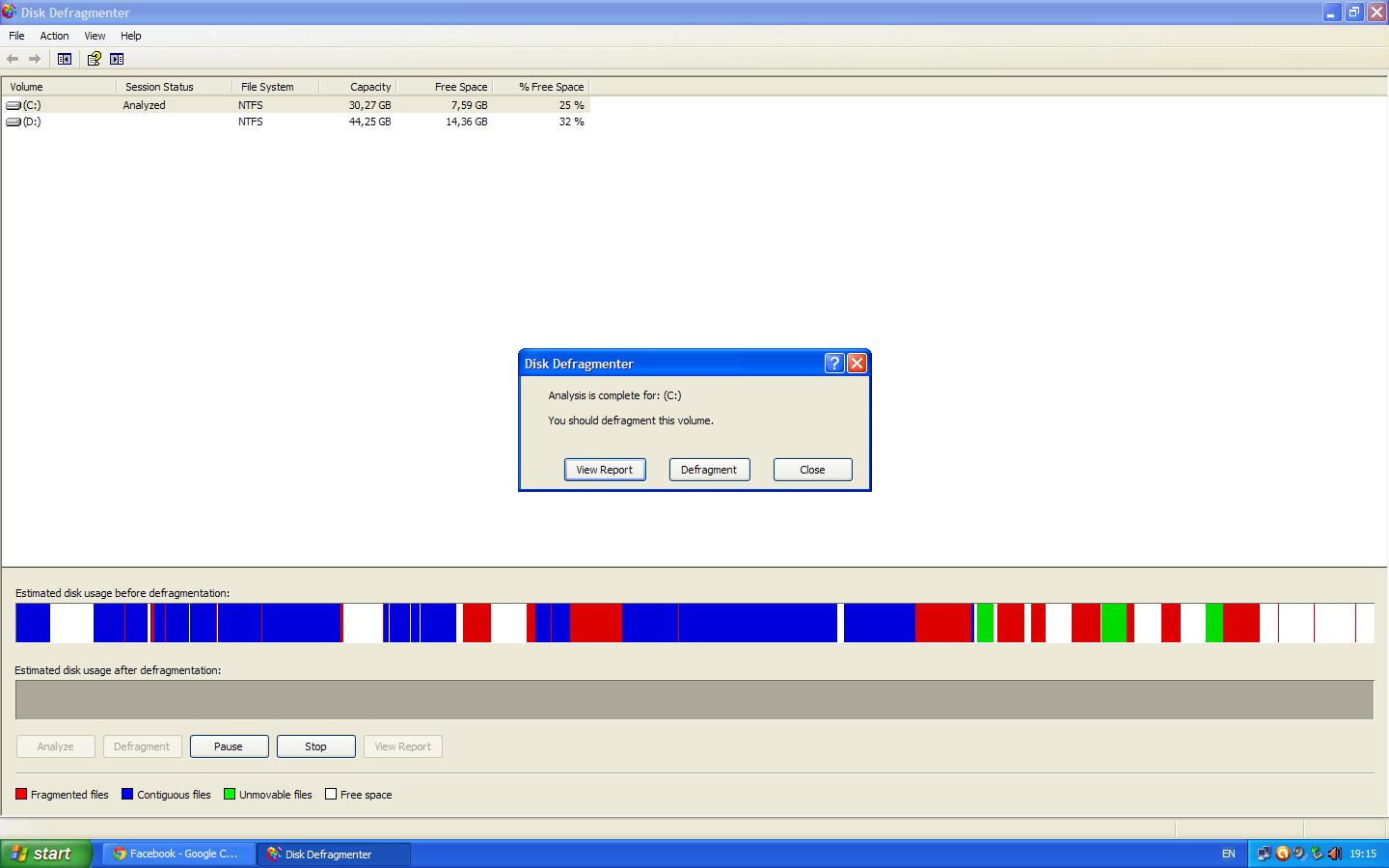Screen dimensions: 1389x868
Task: Click the Session Status column header
Action: tap(175, 87)
